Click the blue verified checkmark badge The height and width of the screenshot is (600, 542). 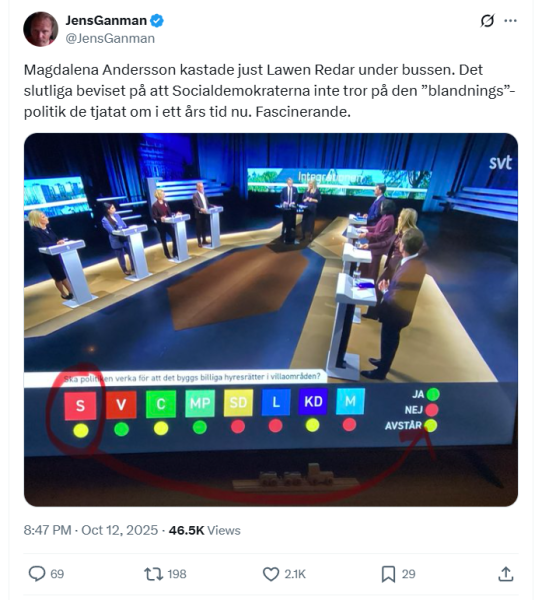[x=157, y=20]
